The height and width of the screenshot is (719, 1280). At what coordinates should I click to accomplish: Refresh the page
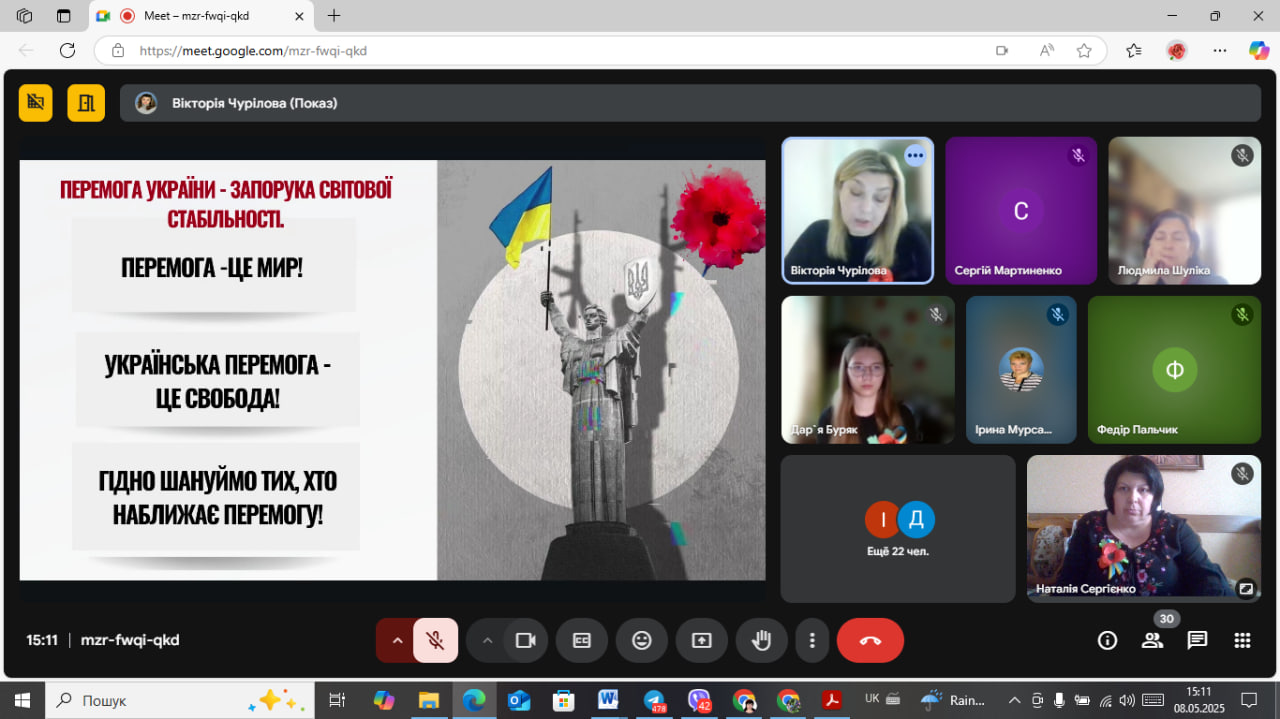(67, 50)
